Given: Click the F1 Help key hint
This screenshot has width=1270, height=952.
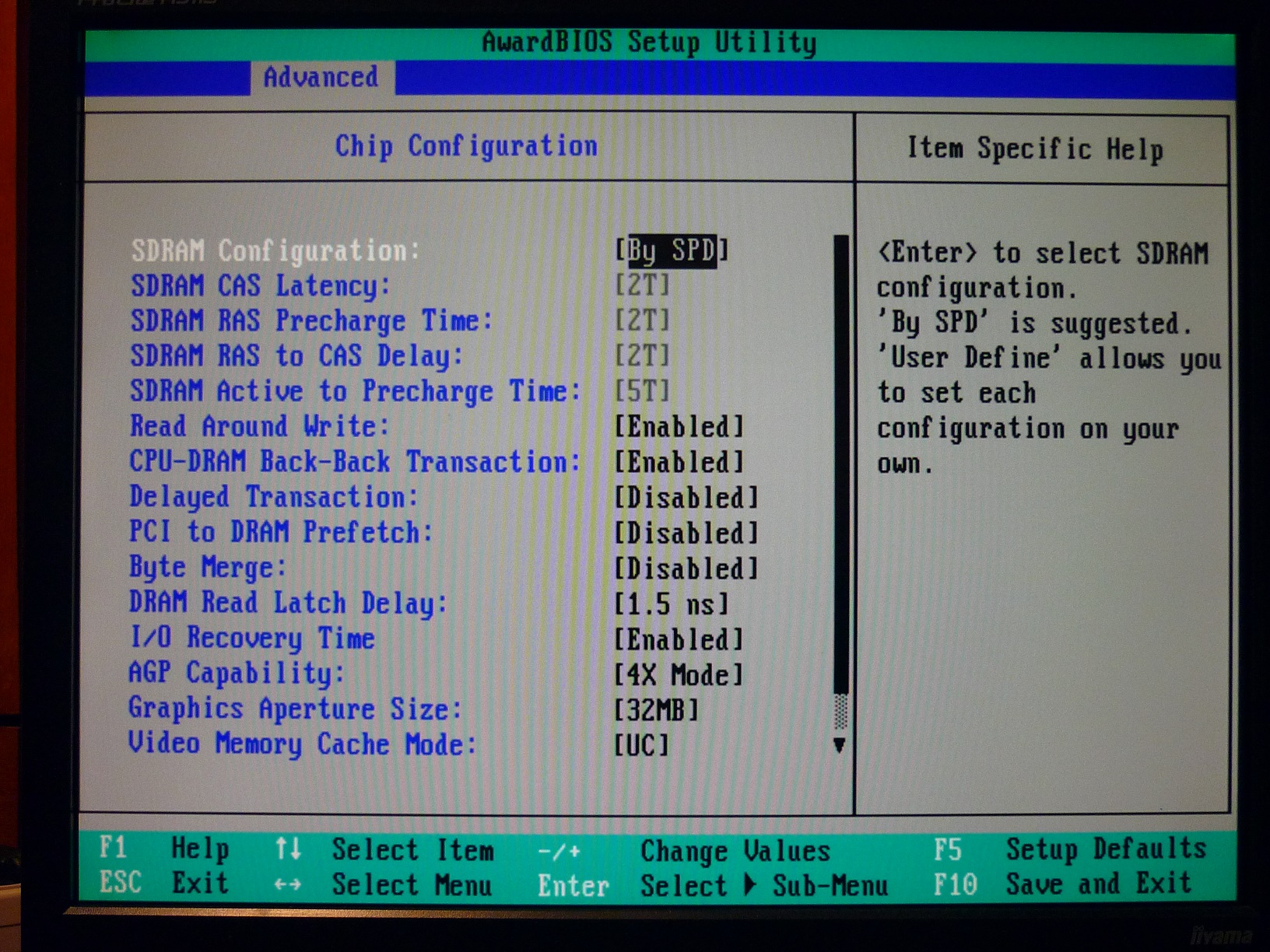Looking at the screenshot, I should tap(164, 849).
